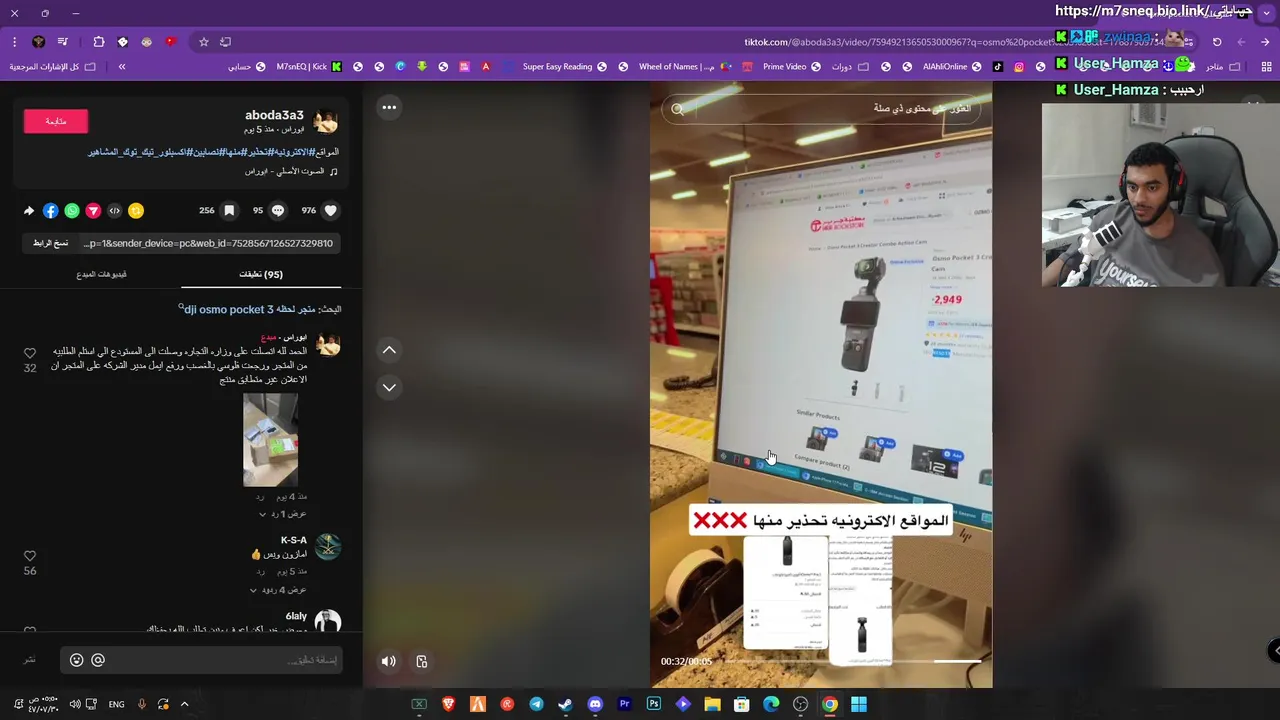Viewport: 1280px width, 720px height.
Task: Expand the 1 reply under the pinned comment
Action: click(x=283, y=514)
